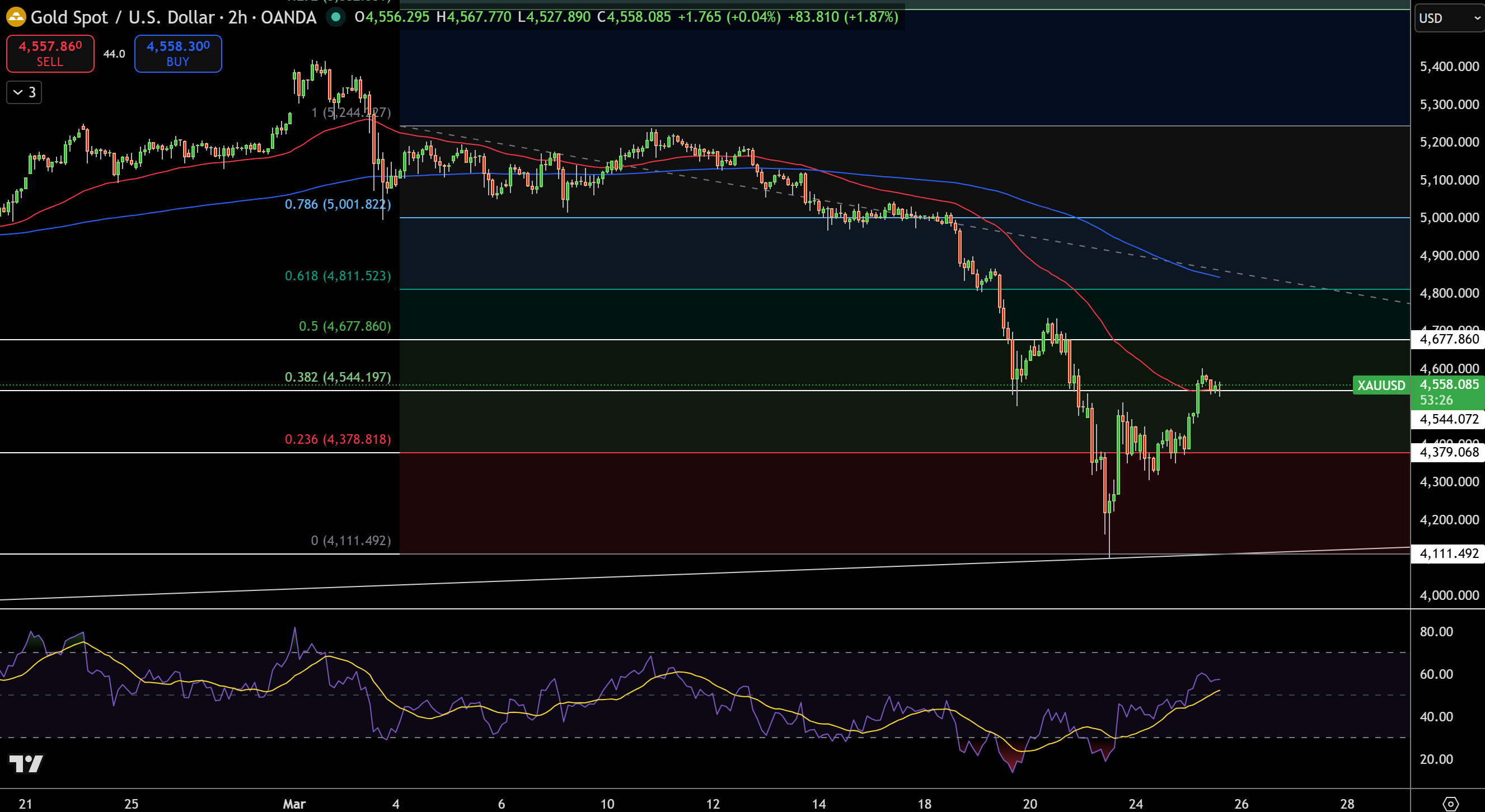This screenshot has width=1485, height=812.
Task: Open chart settings hexagon gear icon
Action: click(x=1450, y=803)
